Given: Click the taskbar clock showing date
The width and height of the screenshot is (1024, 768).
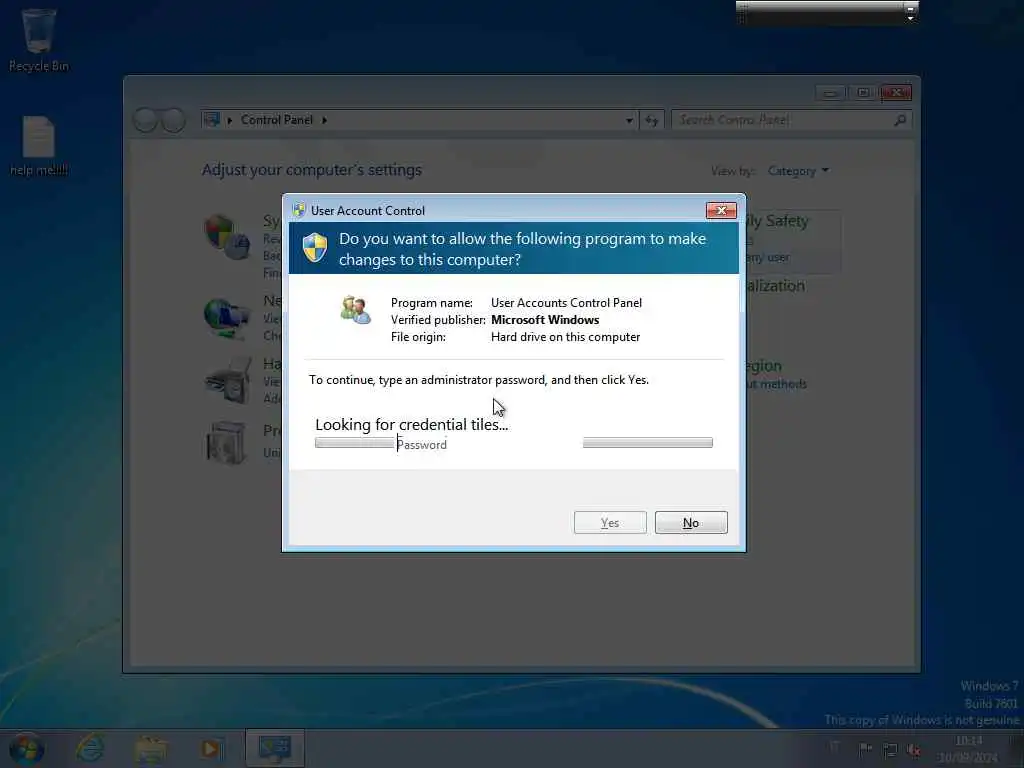Looking at the screenshot, I should coord(968,749).
